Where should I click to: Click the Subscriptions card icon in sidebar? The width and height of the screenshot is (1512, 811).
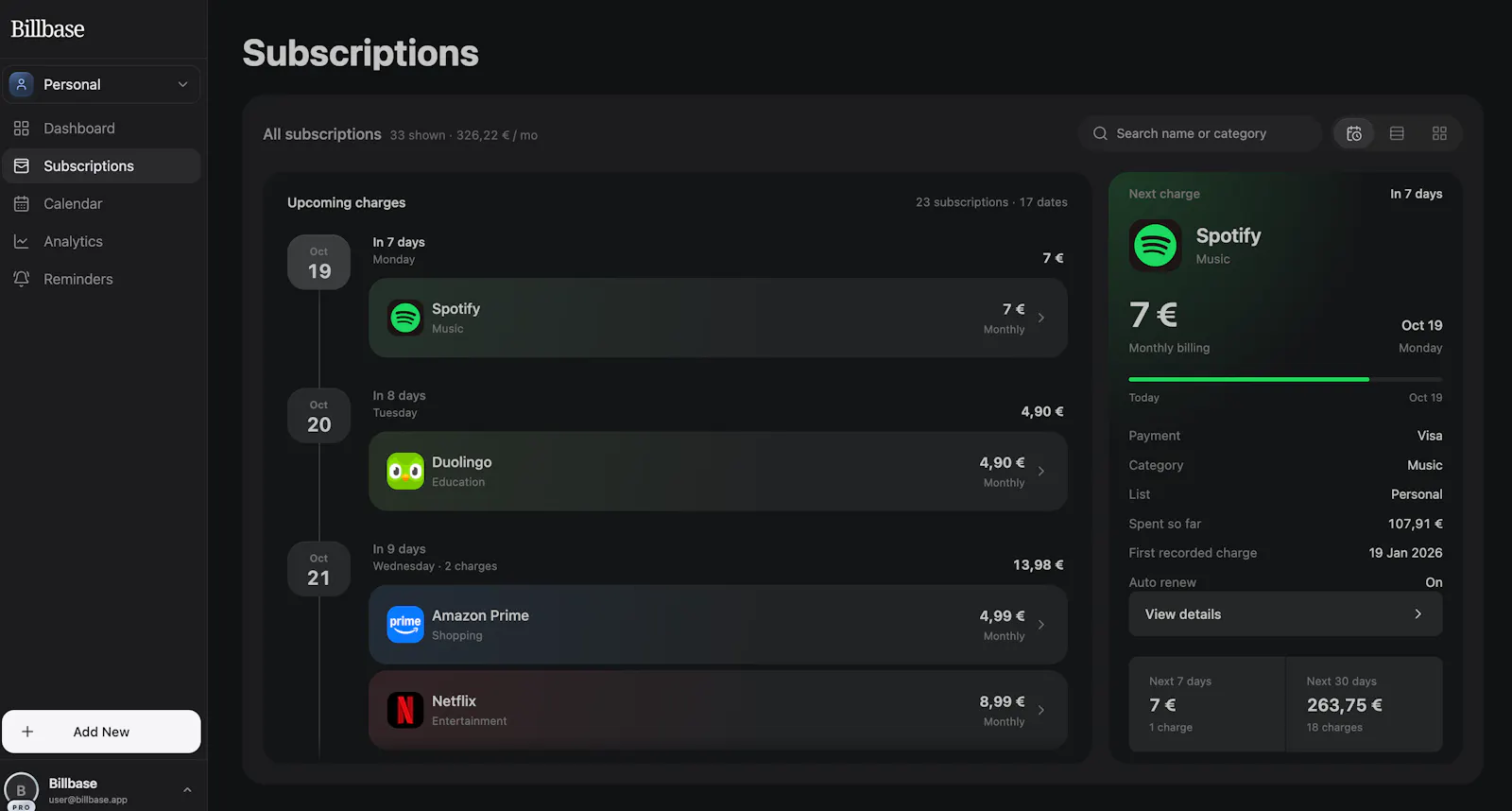(x=22, y=166)
